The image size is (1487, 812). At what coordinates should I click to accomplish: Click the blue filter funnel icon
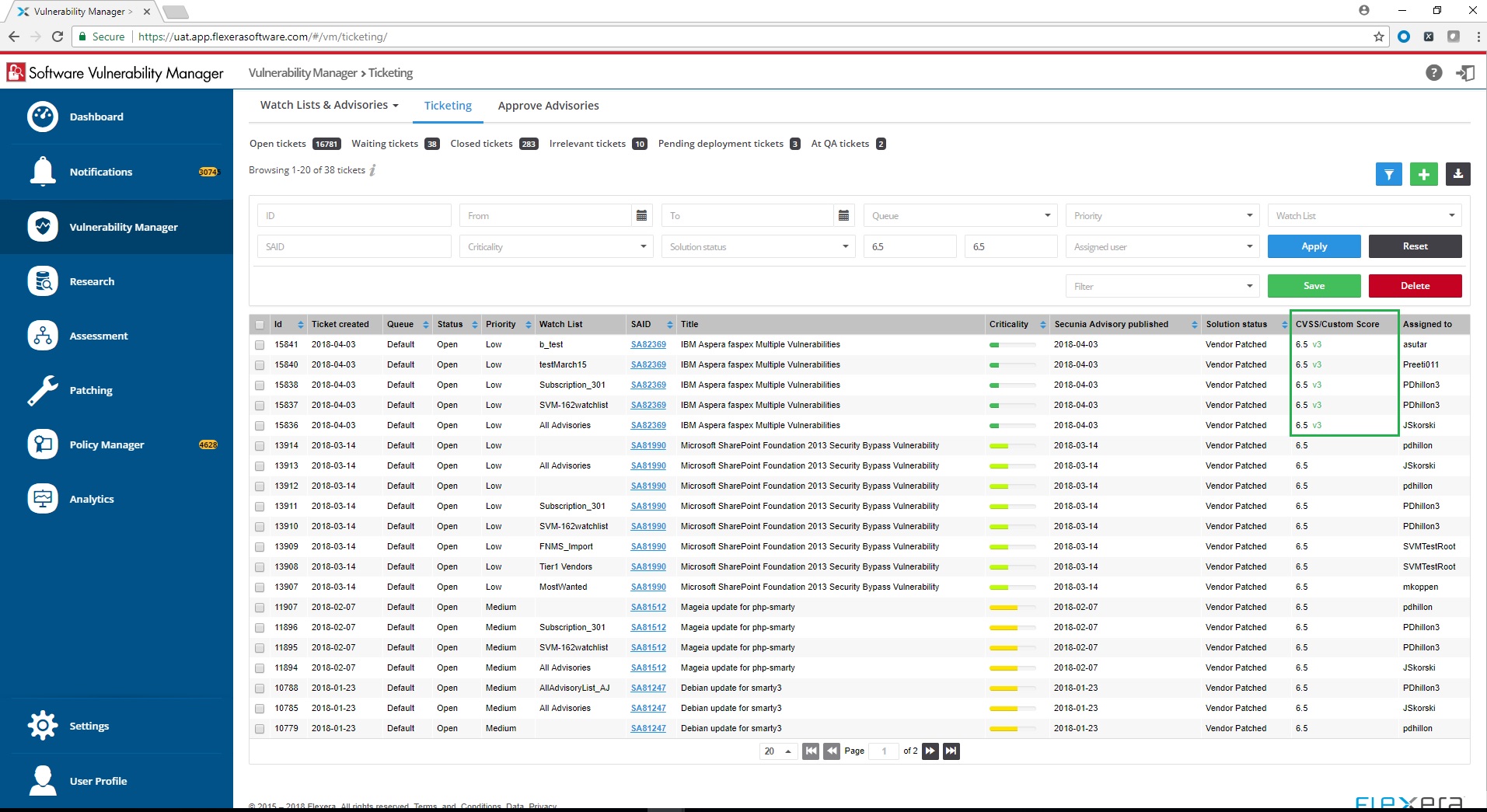1388,174
